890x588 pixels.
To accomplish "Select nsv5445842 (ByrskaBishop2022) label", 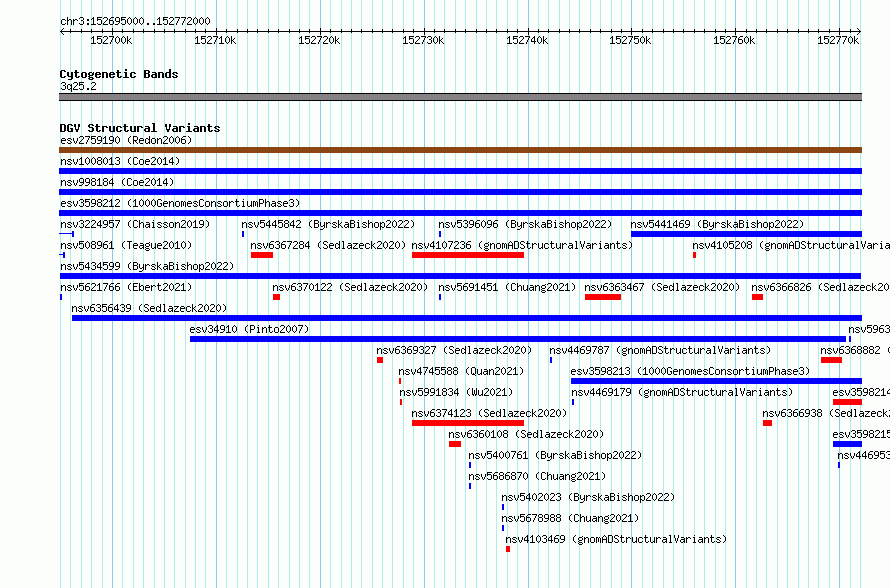I will (x=328, y=224).
